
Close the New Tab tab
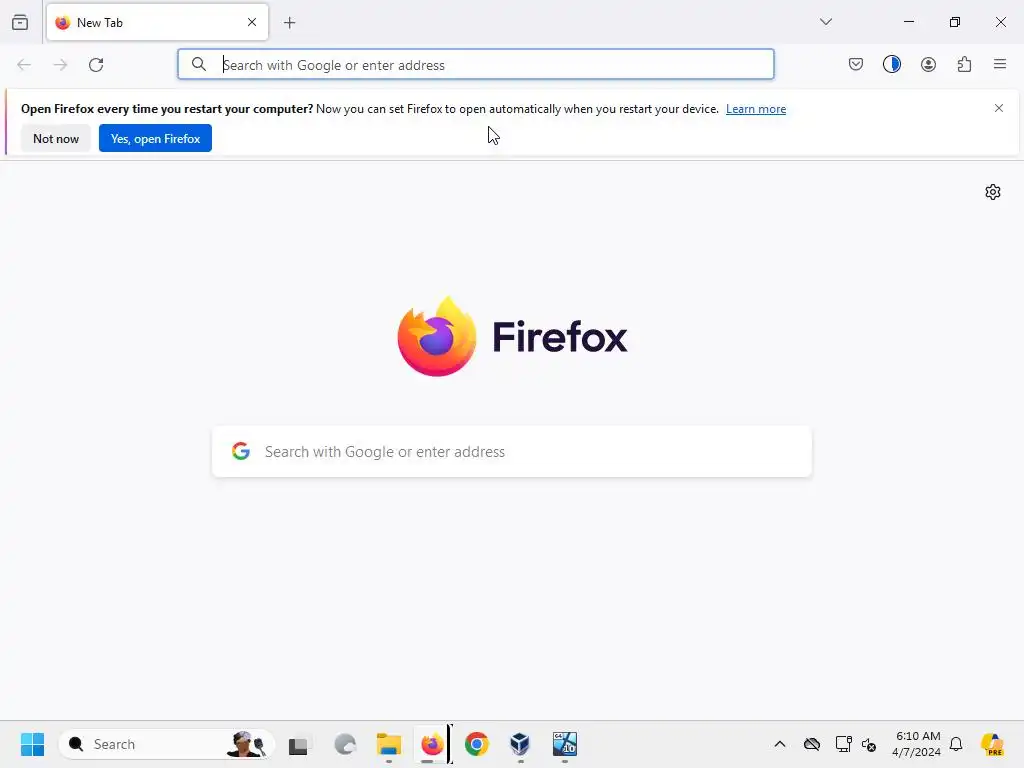click(252, 22)
